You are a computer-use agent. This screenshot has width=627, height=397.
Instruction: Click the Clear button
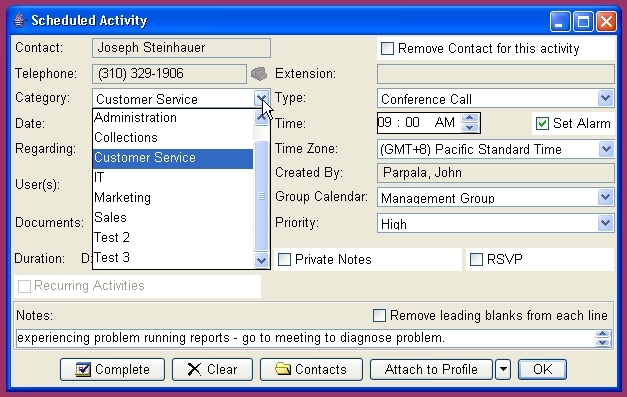tap(212, 369)
